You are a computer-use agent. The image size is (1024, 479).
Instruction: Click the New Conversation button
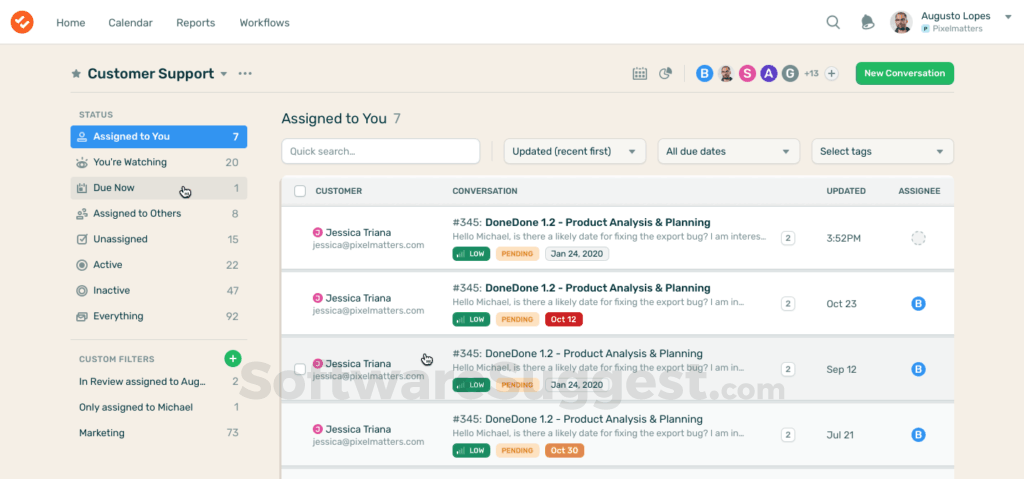[x=904, y=73]
